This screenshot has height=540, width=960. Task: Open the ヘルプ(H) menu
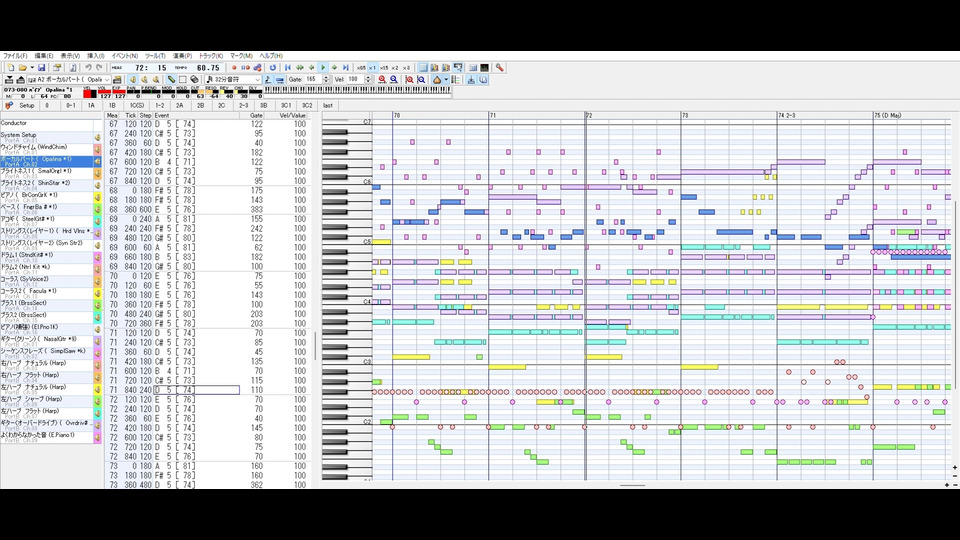click(x=271, y=56)
